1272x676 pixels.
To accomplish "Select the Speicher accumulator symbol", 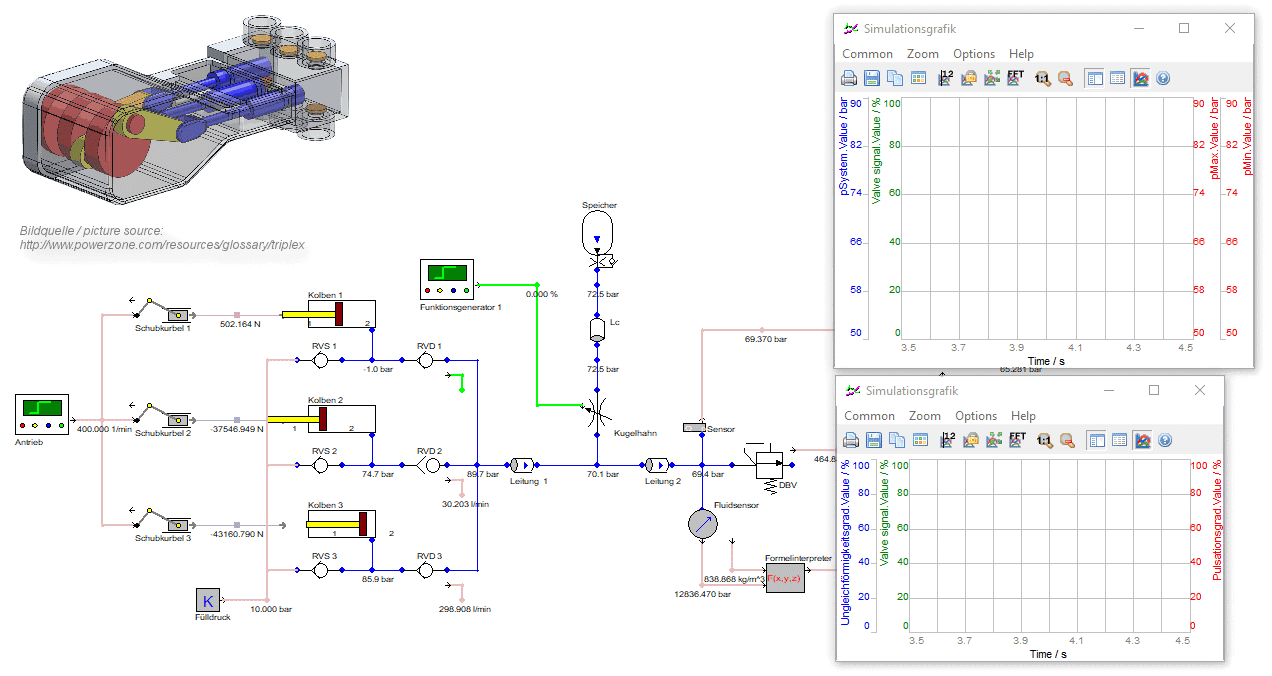I will [598, 231].
